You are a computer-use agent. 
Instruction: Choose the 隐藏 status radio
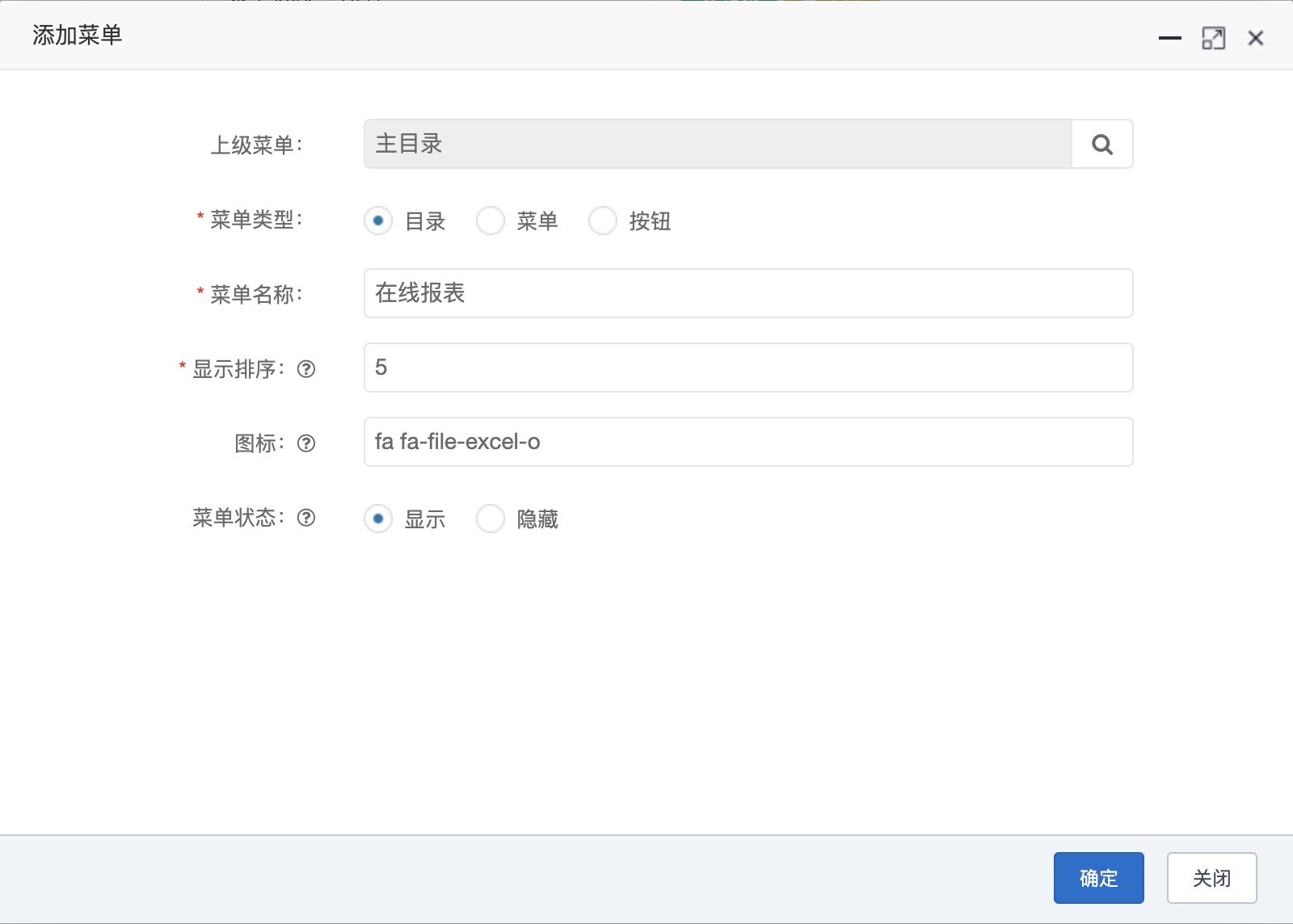(491, 519)
